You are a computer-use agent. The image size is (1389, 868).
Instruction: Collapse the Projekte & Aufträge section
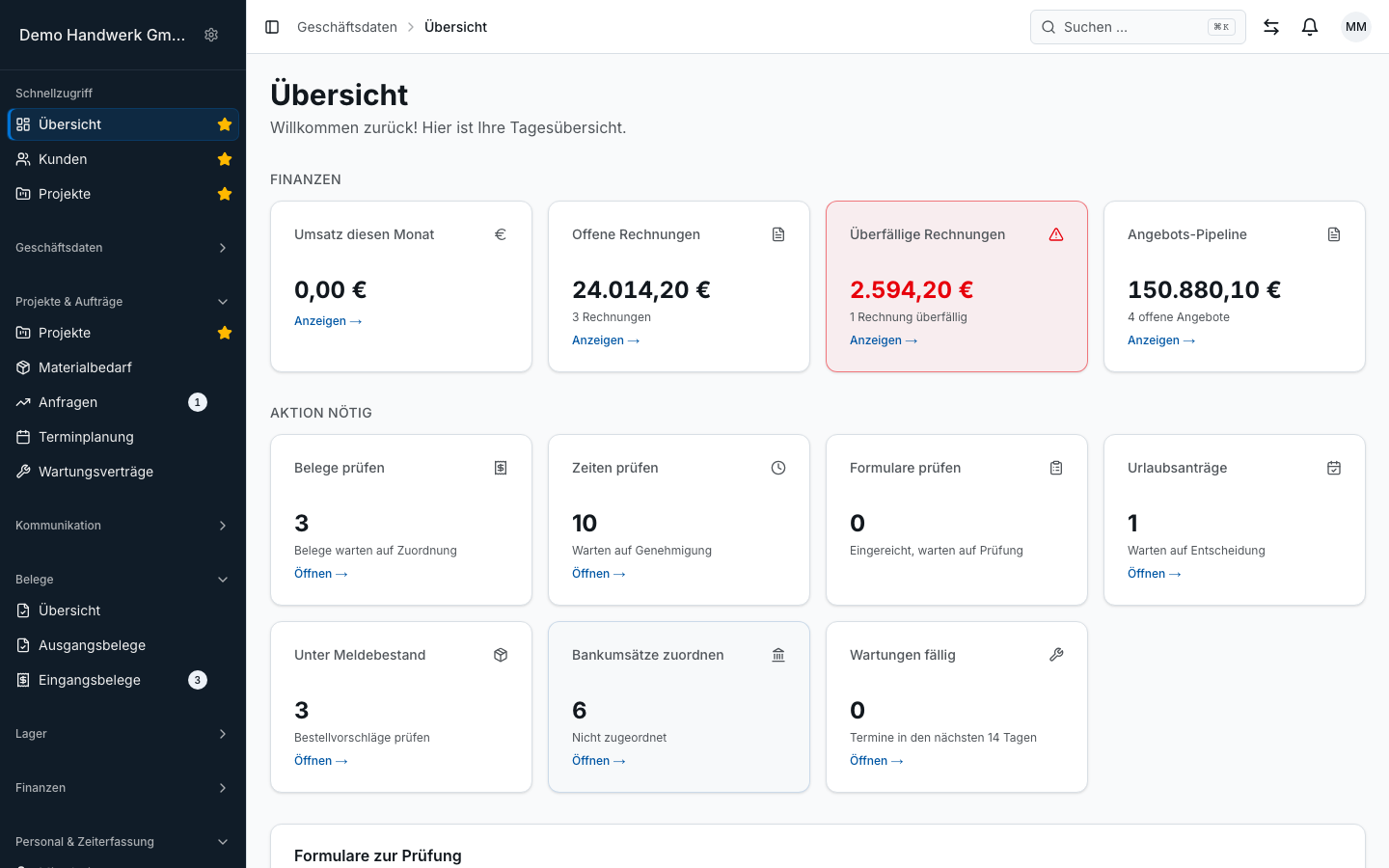coord(123,302)
